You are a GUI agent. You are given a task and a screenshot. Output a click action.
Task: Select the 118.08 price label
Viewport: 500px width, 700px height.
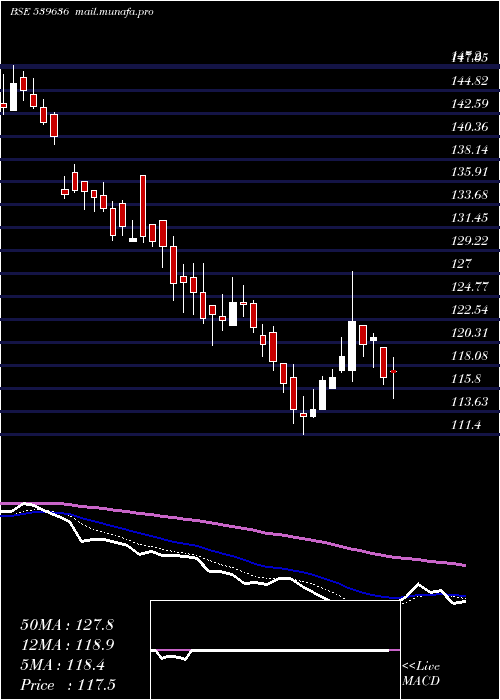pos(470,356)
